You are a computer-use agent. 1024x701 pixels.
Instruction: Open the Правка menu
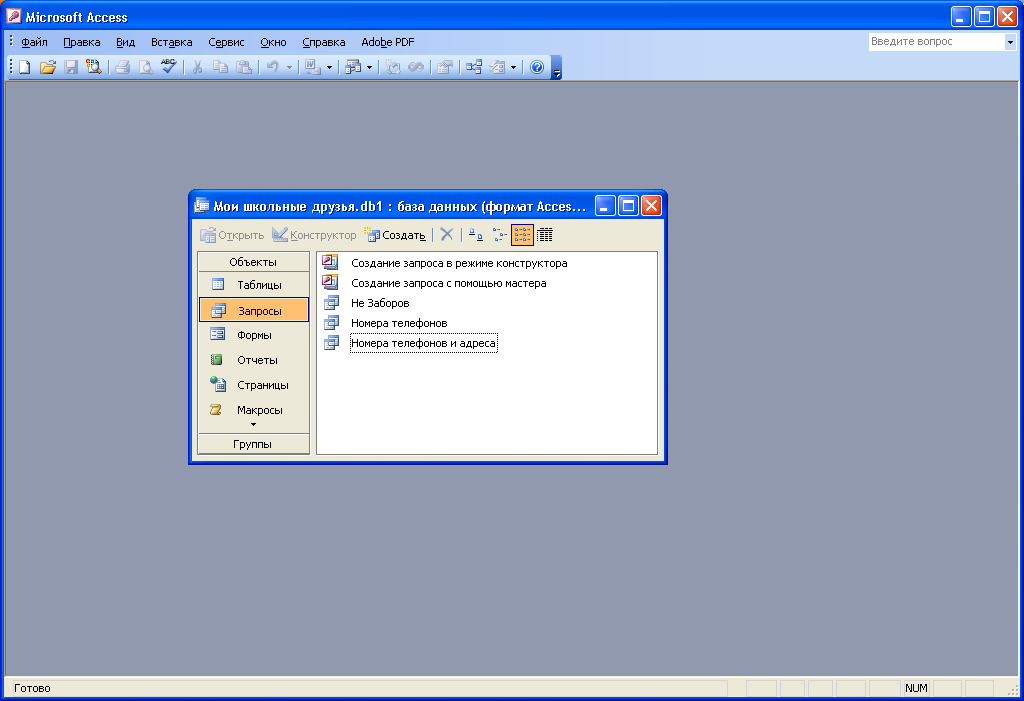82,42
